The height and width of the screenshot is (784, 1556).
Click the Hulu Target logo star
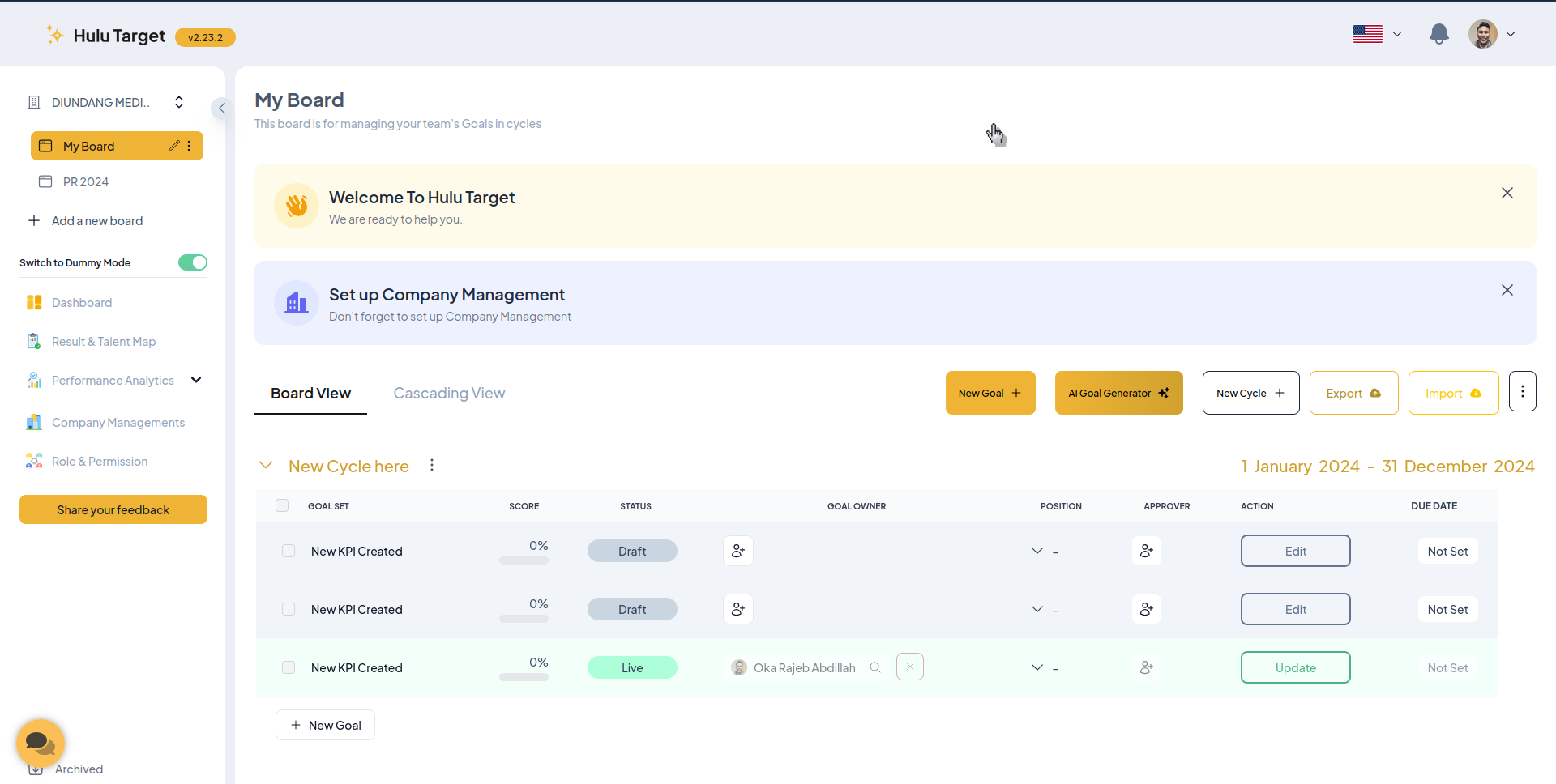coord(54,35)
